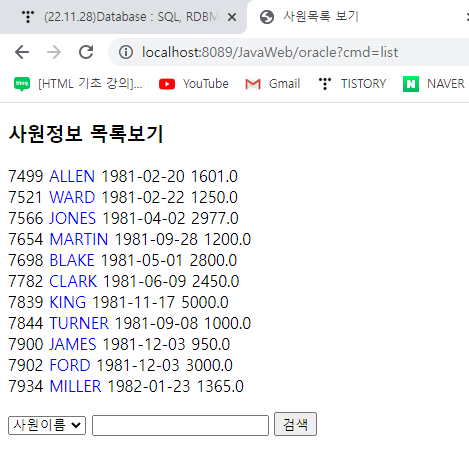Viewport: 469px width, 473px height.
Task: Go back with the browser back arrow
Action: (x=22, y=52)
